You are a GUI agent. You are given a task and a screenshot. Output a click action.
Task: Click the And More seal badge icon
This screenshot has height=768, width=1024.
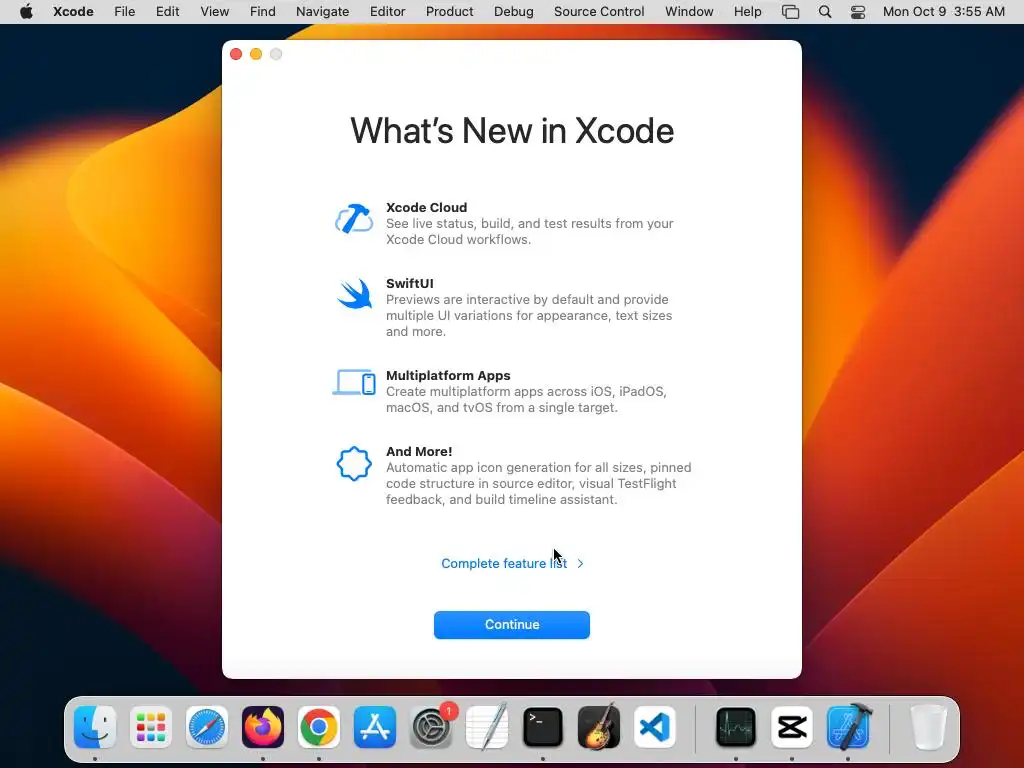(x=354, y=464)
